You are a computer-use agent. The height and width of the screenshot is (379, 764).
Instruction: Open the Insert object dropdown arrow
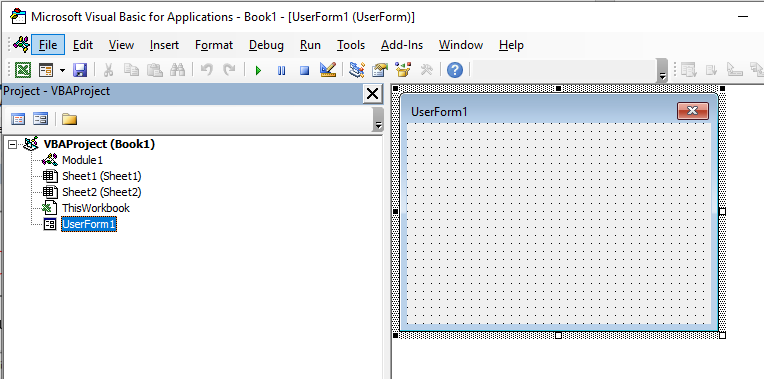tap(62, 70)
